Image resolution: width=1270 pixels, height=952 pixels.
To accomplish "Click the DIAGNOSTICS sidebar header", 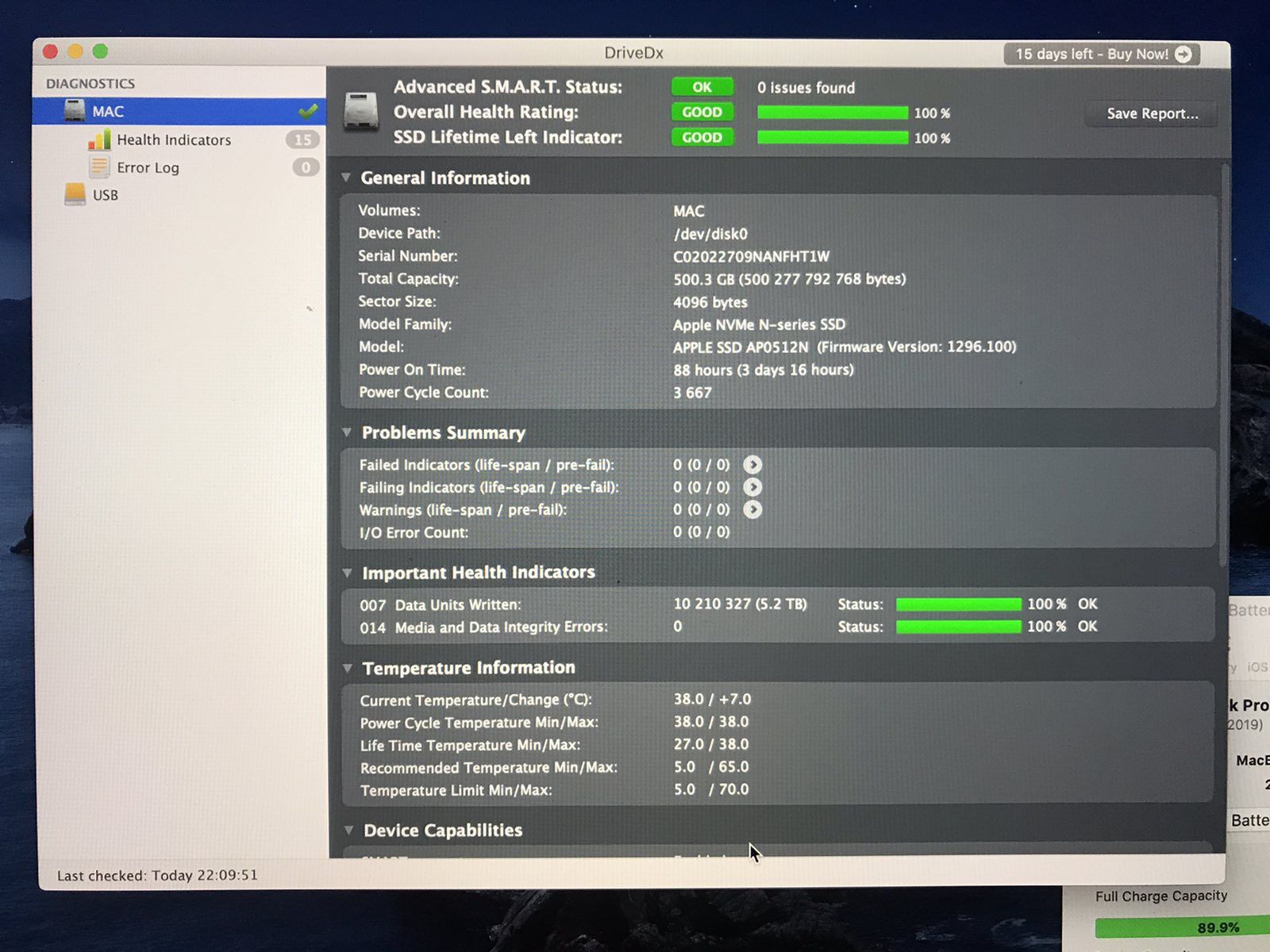I will coord(90,83).
